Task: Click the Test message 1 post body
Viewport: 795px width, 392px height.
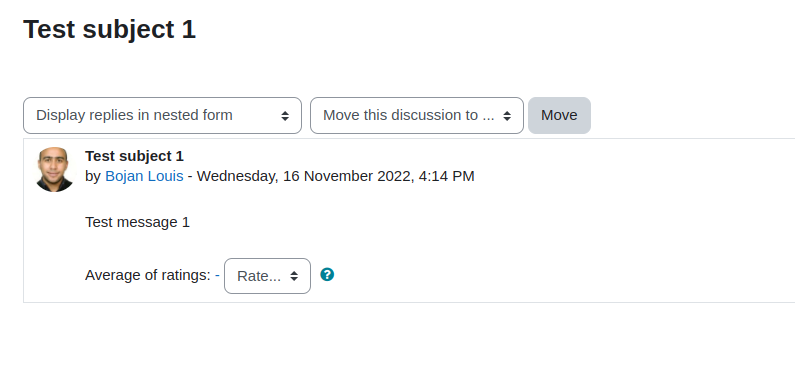Action: pos(137,222)
